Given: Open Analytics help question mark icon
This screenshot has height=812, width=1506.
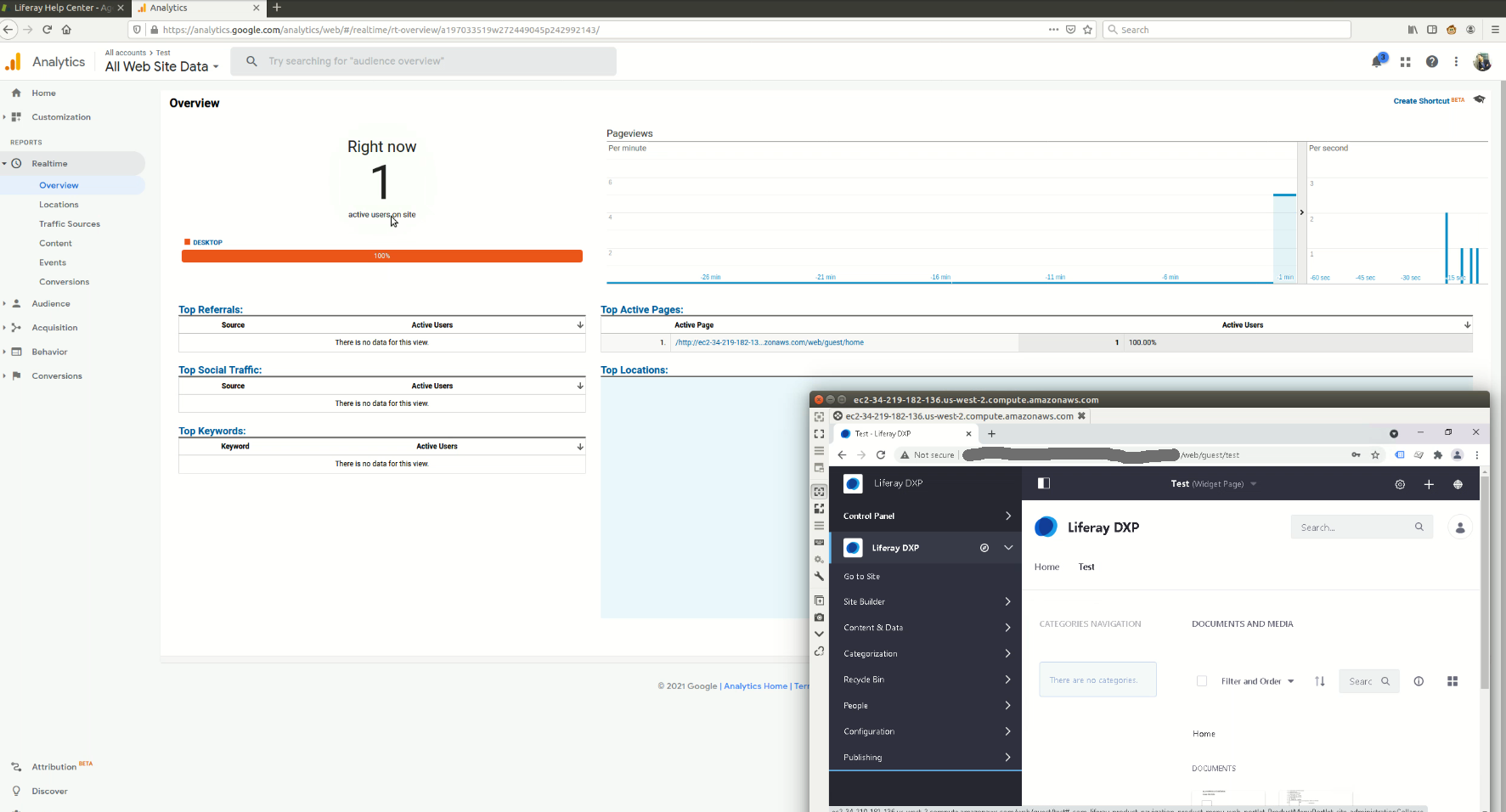Looking at the screenshot, I should (x=1432, y=62).
